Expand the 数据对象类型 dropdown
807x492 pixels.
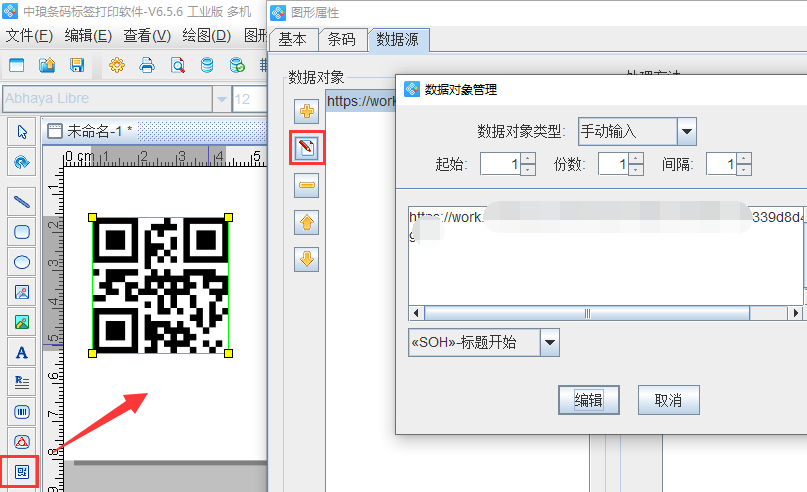pos(687,131)
